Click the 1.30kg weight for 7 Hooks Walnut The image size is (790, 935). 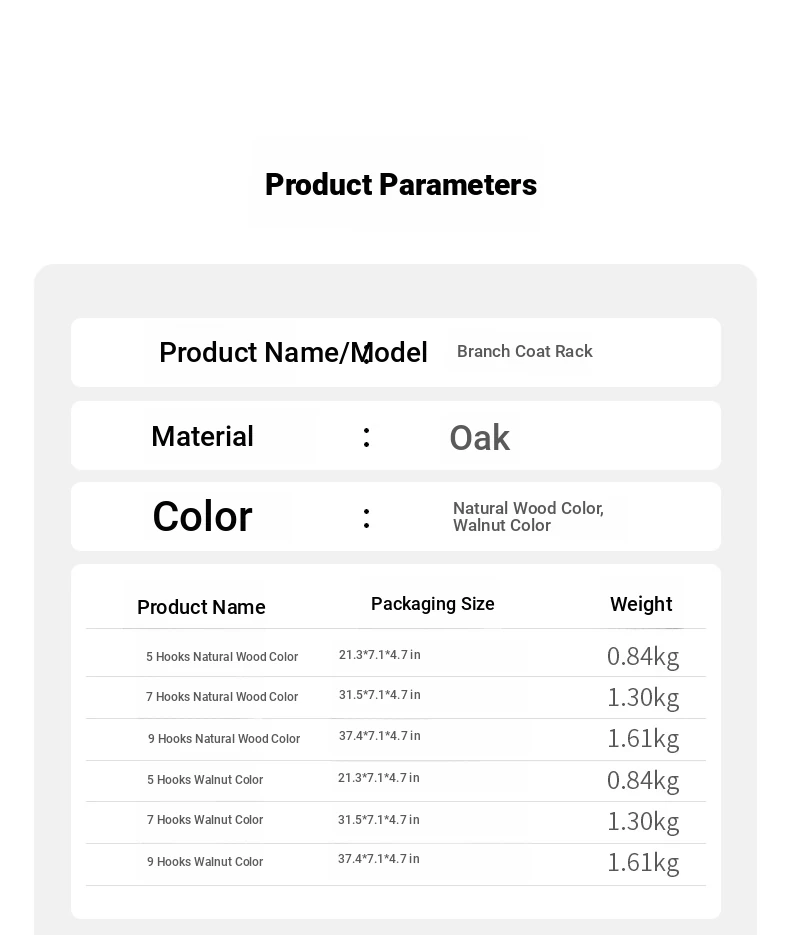(643, 822)
